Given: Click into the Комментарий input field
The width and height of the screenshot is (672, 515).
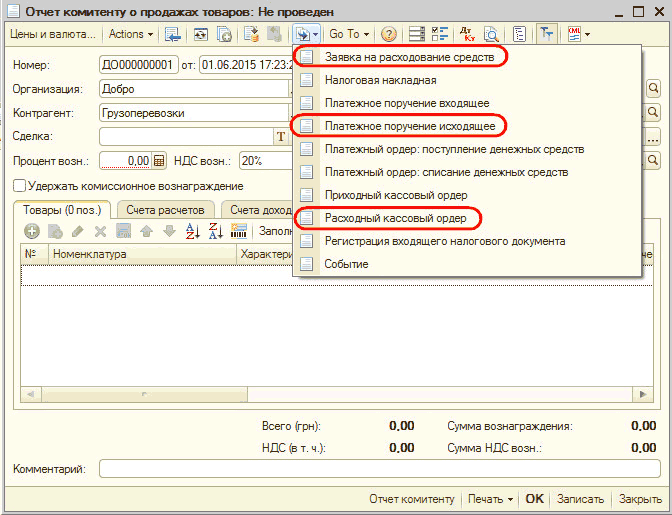Looking at the screenshot, I should pos(378,468).
